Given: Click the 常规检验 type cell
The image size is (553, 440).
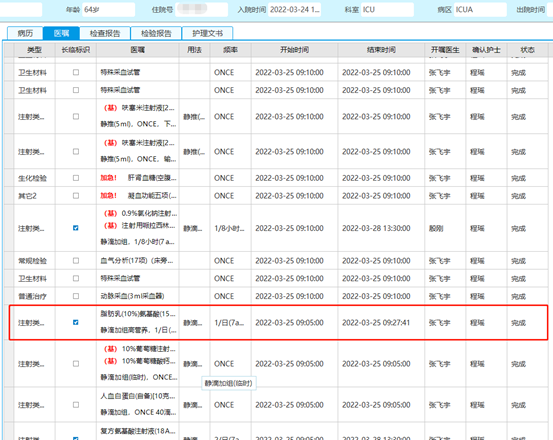Looking at the screenshot, I should click(35, 261).
